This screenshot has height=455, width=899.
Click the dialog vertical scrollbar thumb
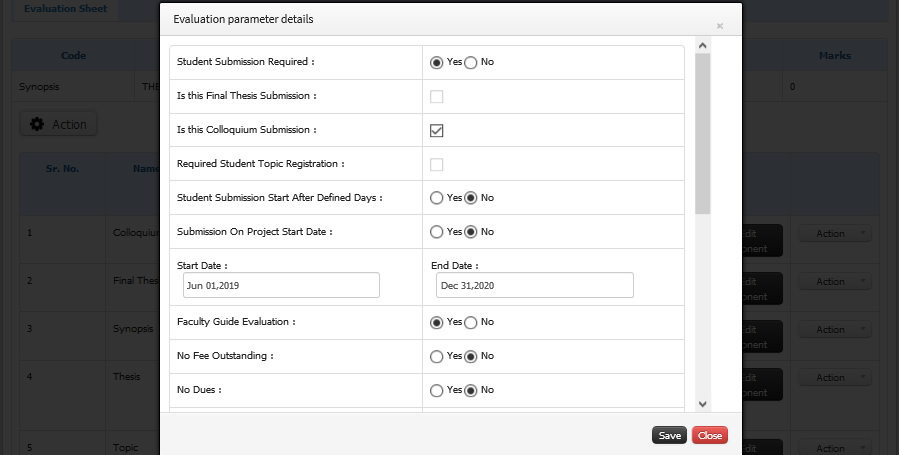(x=703, y=134)
